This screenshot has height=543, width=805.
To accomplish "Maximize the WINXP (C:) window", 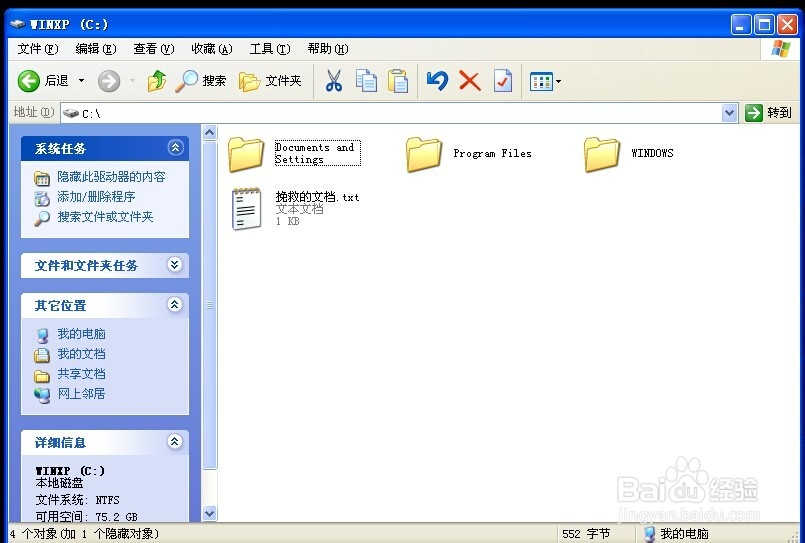I will tap(764, 24).
